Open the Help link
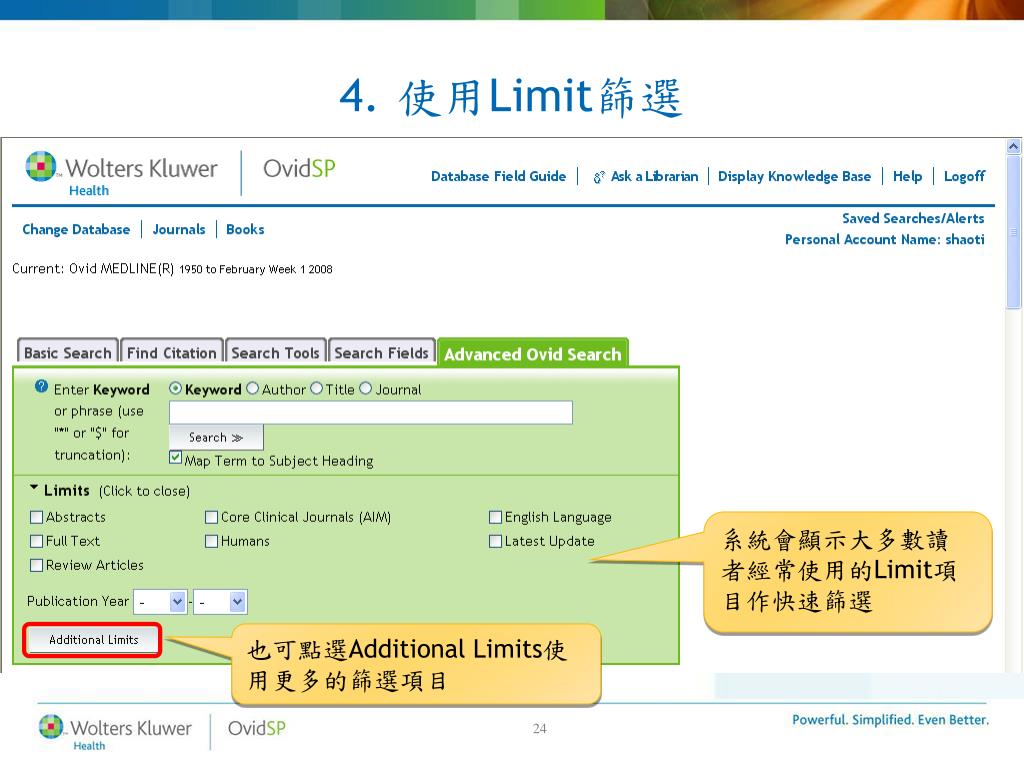The height and width of the screenshot is (768, 1024). point(907,176)
